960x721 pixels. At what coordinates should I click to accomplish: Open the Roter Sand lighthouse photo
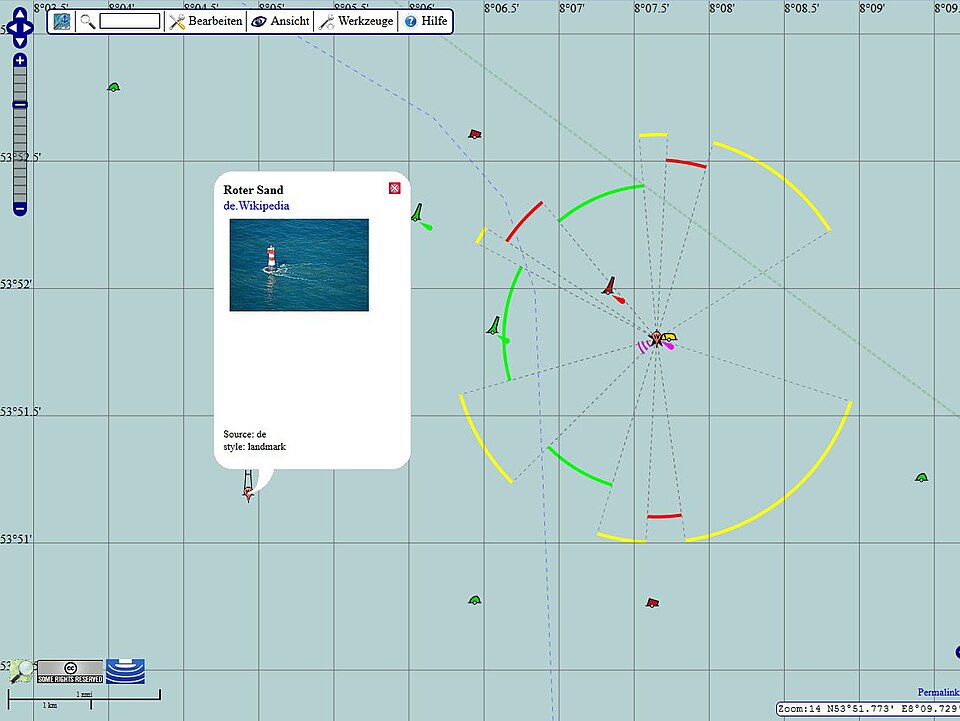[x=299, y=265]
